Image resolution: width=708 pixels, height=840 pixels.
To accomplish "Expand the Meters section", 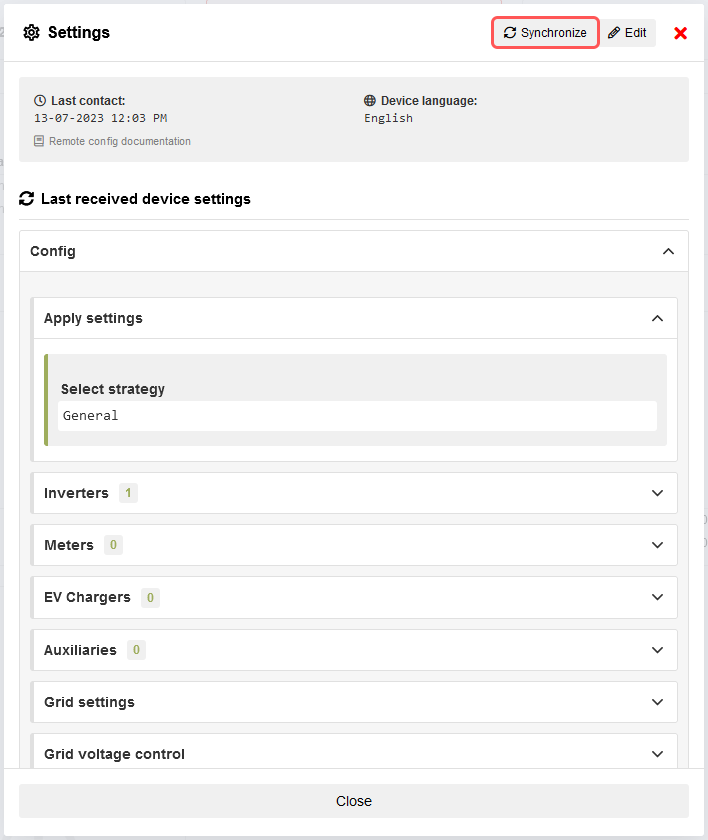I will point(657,545).
